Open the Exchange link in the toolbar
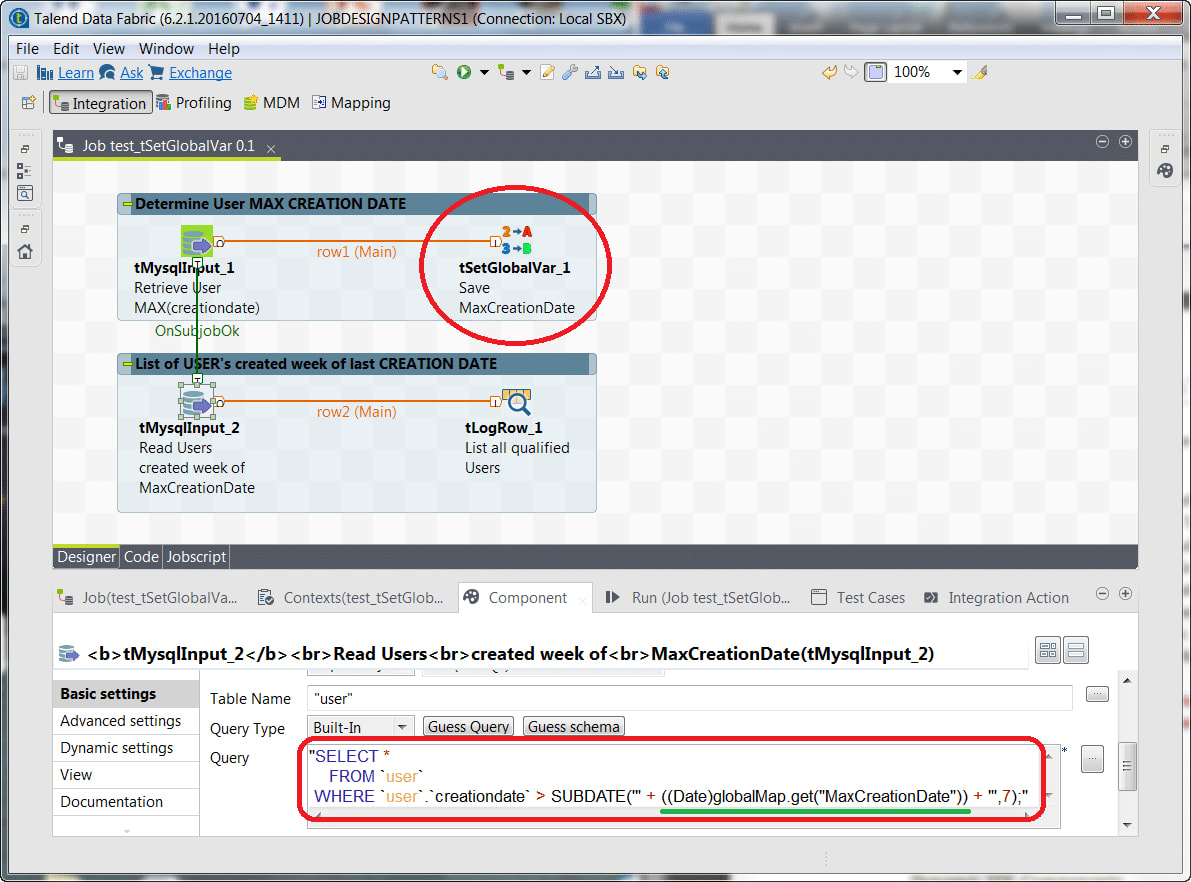 199,72
